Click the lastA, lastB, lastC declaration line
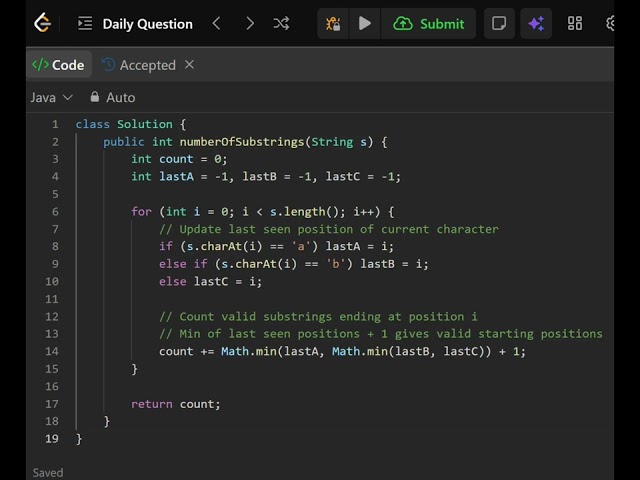 click(266, 177)
